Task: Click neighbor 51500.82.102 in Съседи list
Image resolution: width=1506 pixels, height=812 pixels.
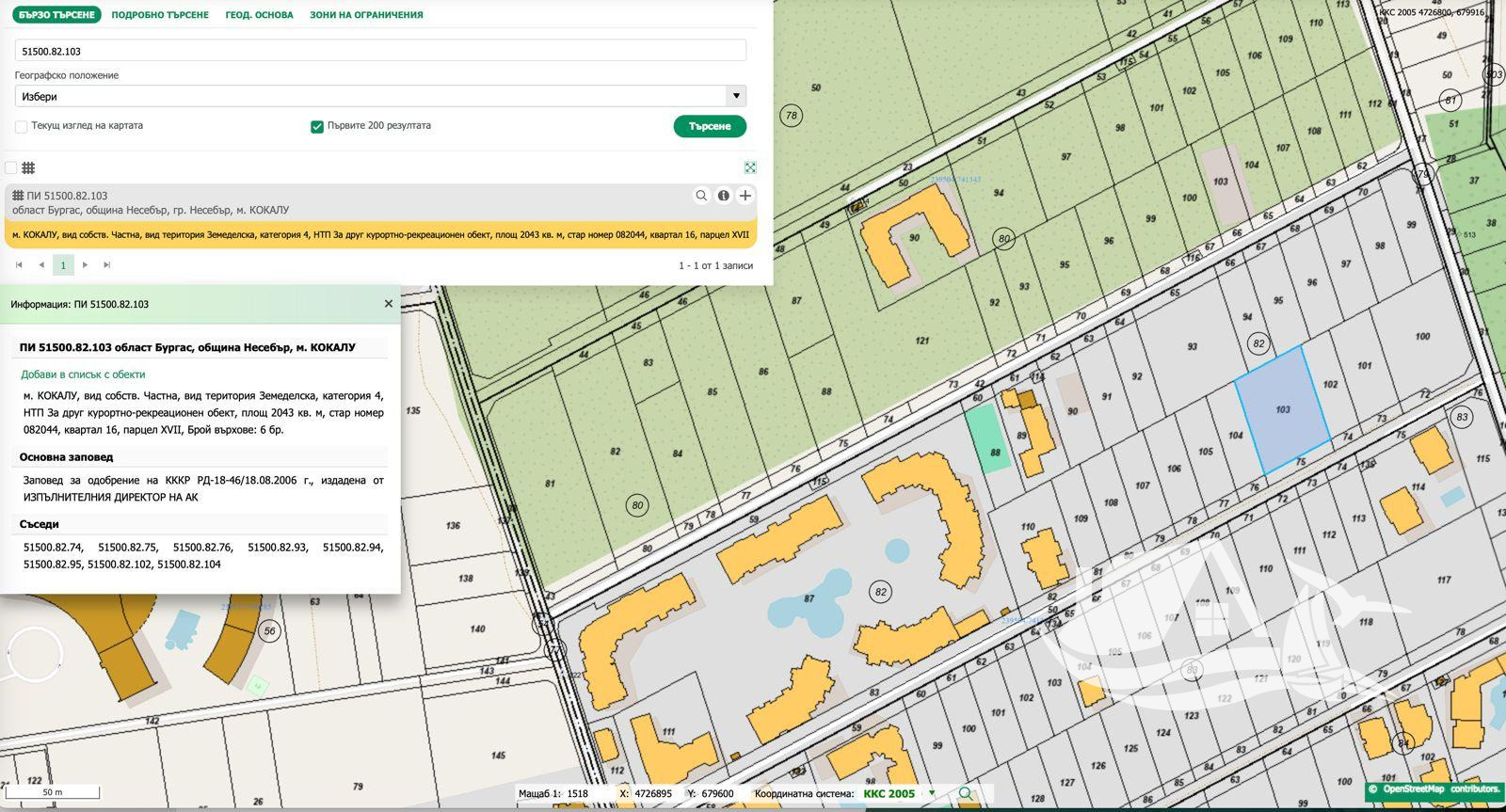Action: point(120,565)
